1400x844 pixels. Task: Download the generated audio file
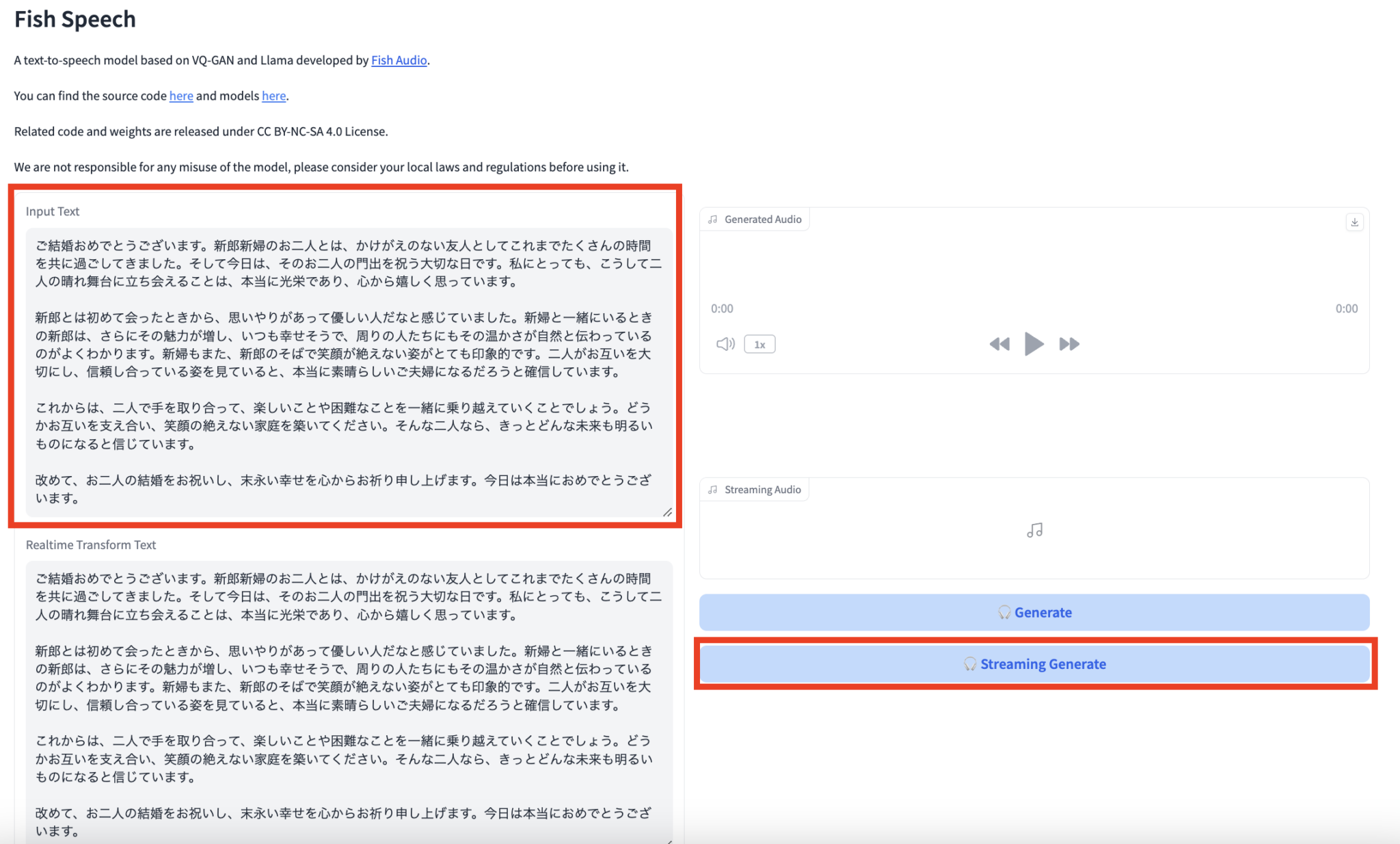click(1354, 222)
